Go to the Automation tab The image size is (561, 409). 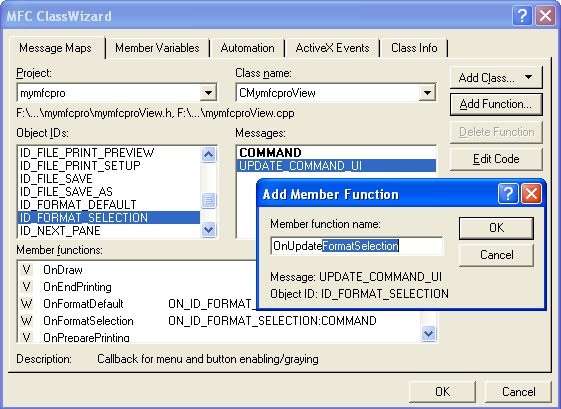tap(247, 48)
